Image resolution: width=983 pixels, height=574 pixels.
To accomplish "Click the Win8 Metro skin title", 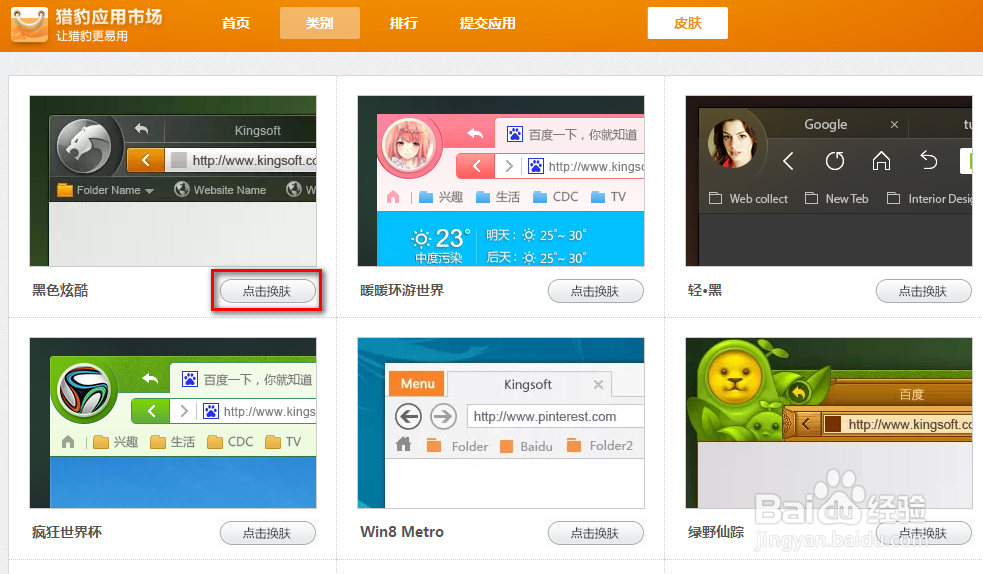I will [402, 532].
